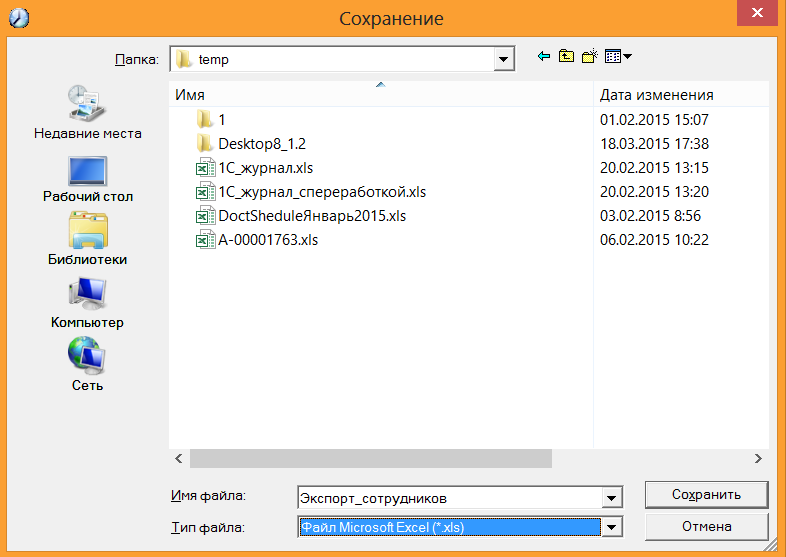Select folder icon named 1

[205, 119]
